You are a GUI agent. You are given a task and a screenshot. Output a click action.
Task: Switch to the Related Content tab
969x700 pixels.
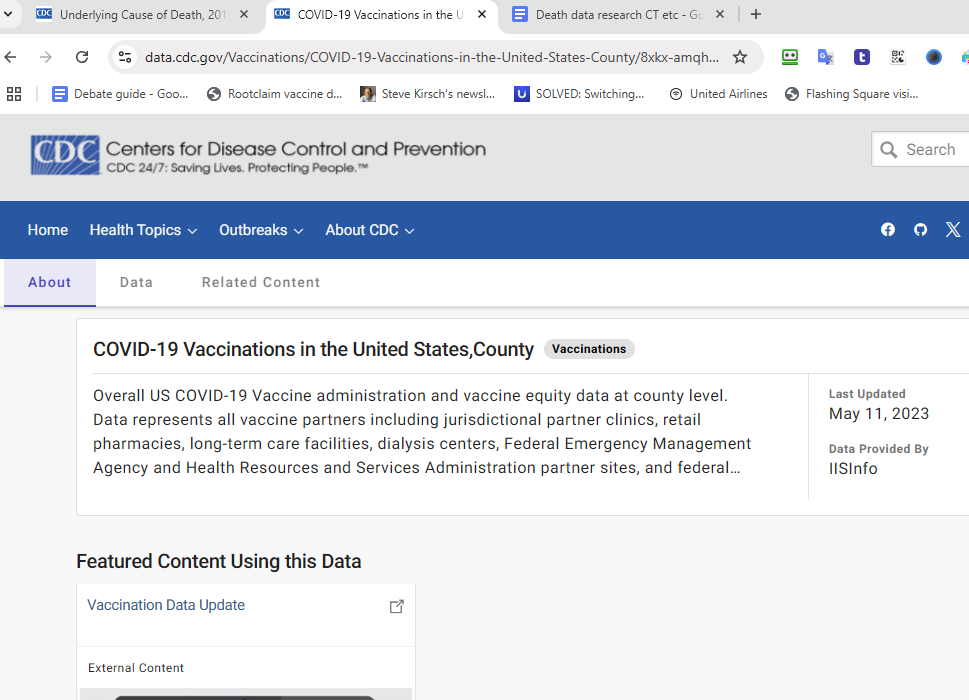261,282
